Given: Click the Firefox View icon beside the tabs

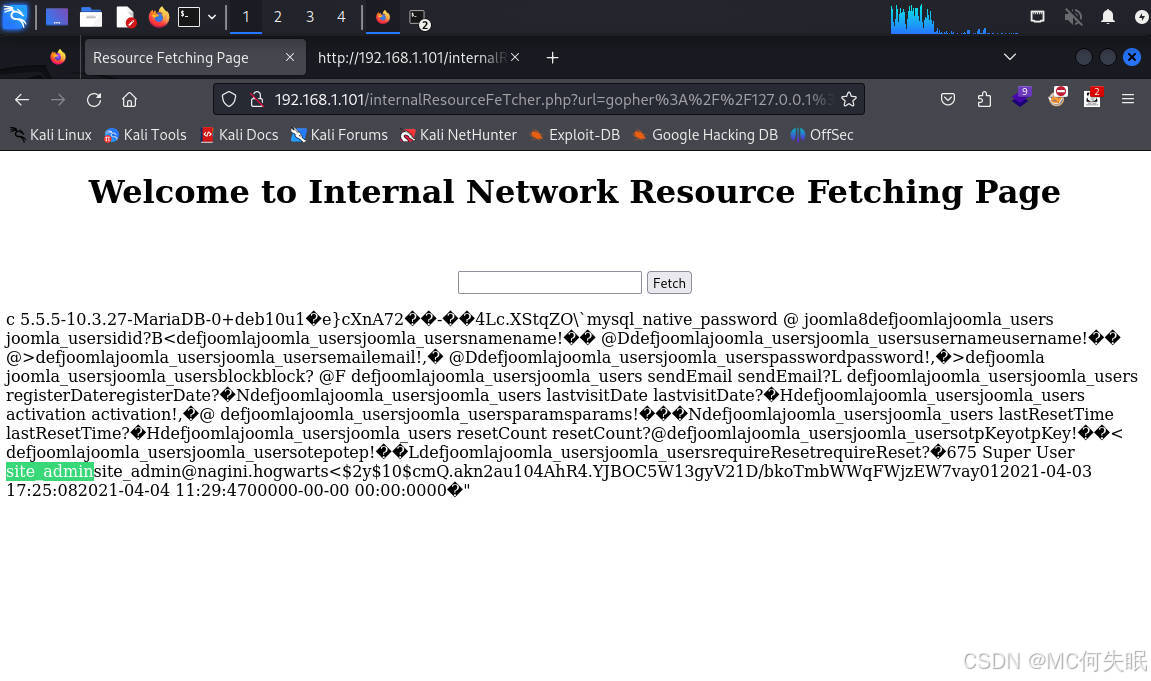Looking at the screenshot, I should 58,57.
